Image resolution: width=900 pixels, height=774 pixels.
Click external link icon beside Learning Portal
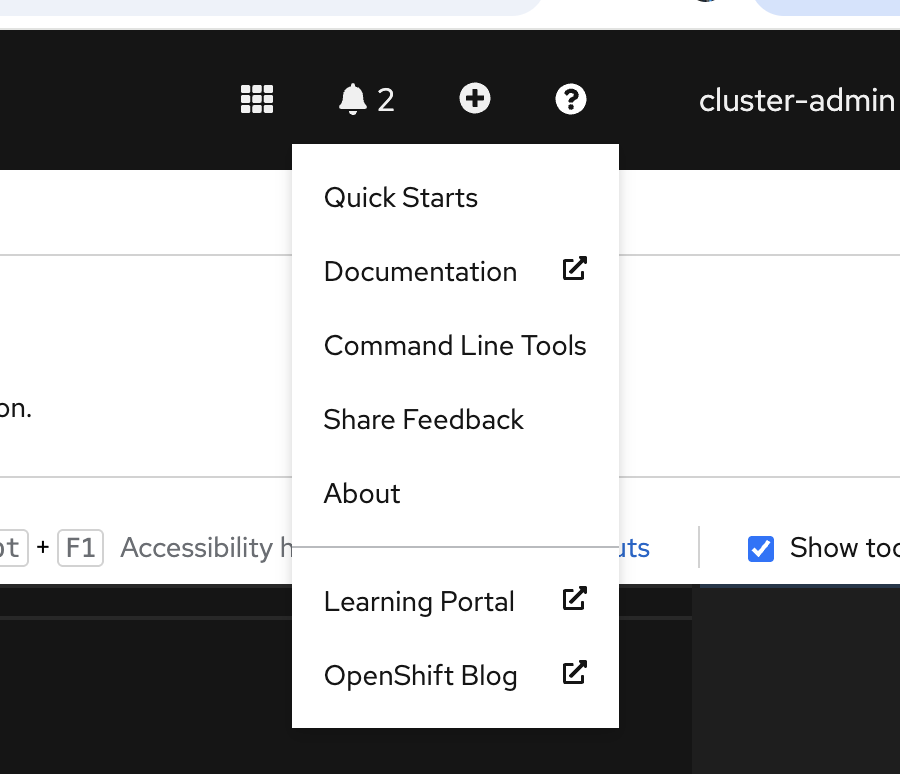574,599
